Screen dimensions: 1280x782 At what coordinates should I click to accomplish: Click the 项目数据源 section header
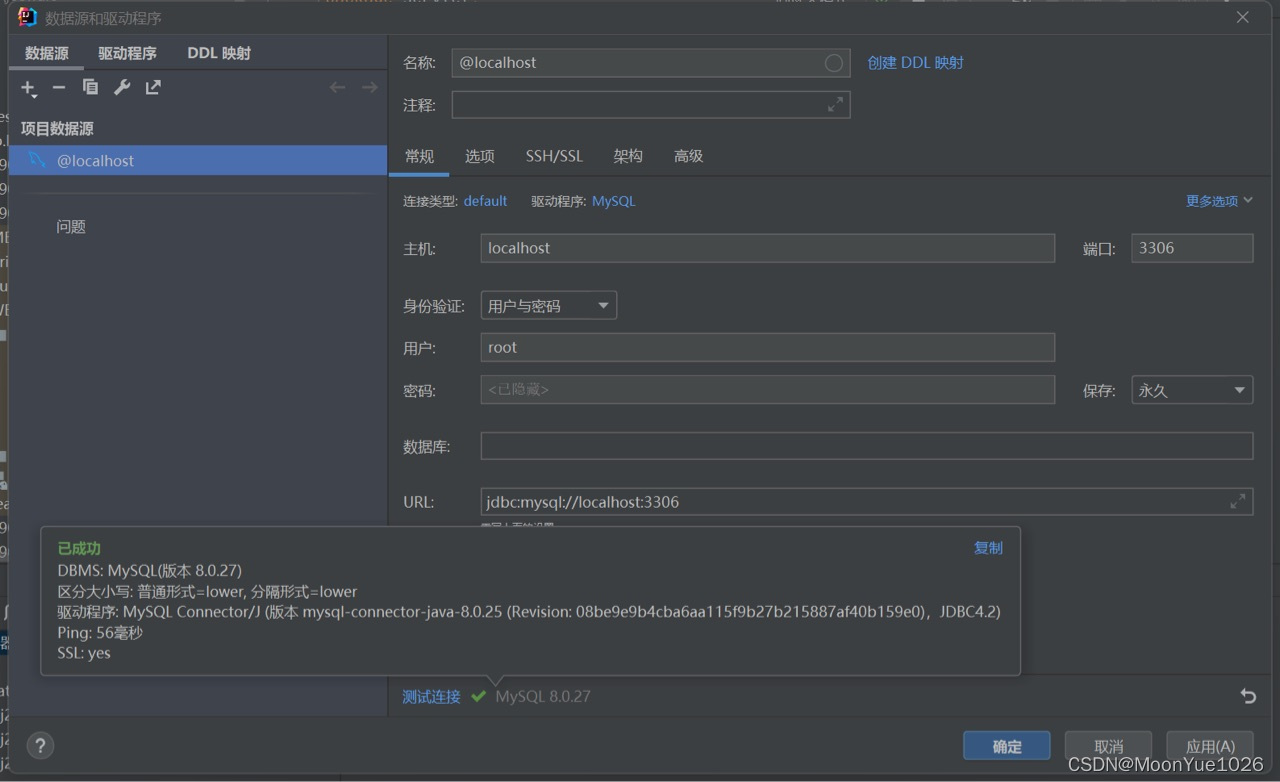[x=57, y=129]
